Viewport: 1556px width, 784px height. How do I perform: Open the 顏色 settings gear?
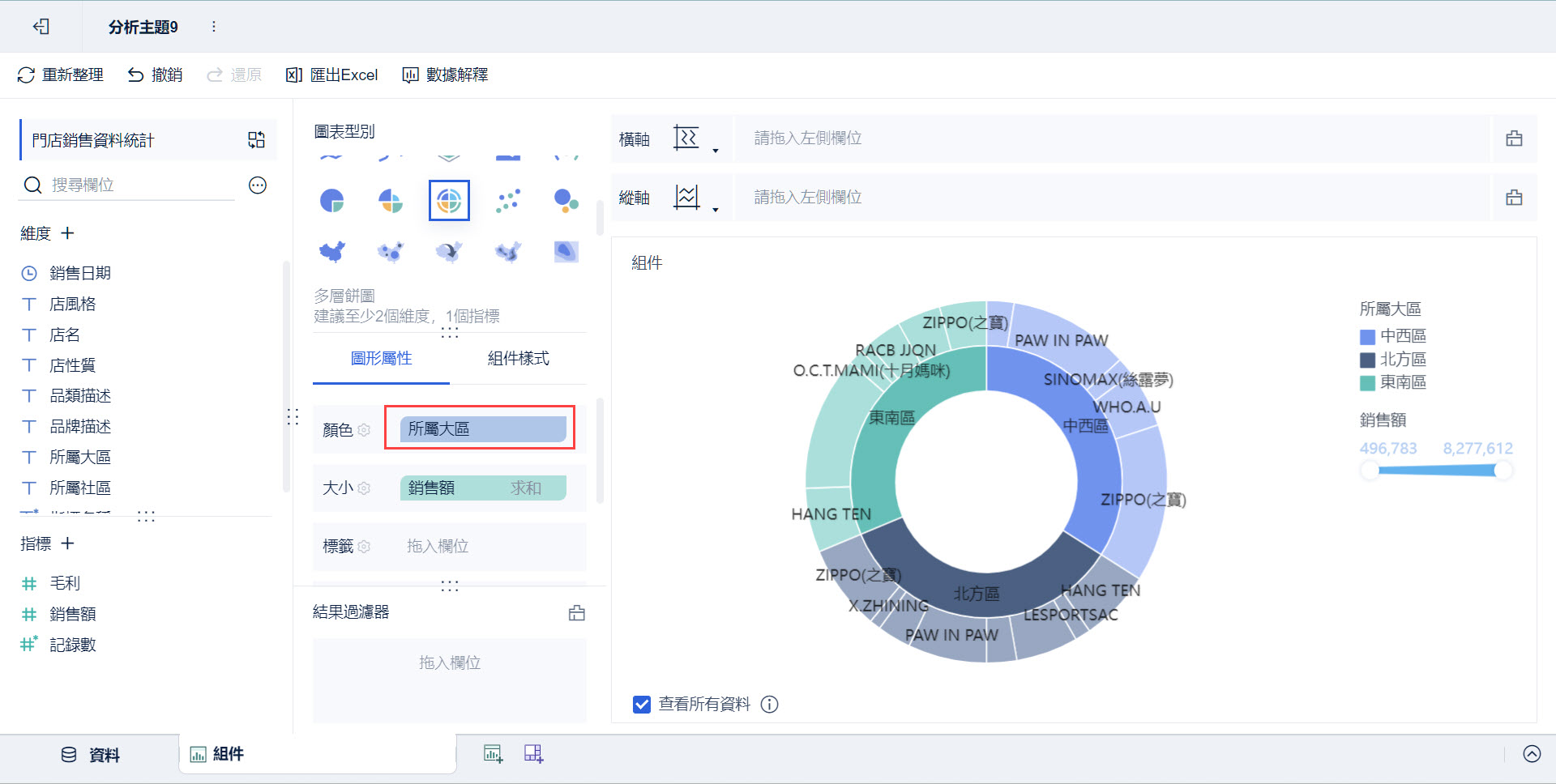364,430
